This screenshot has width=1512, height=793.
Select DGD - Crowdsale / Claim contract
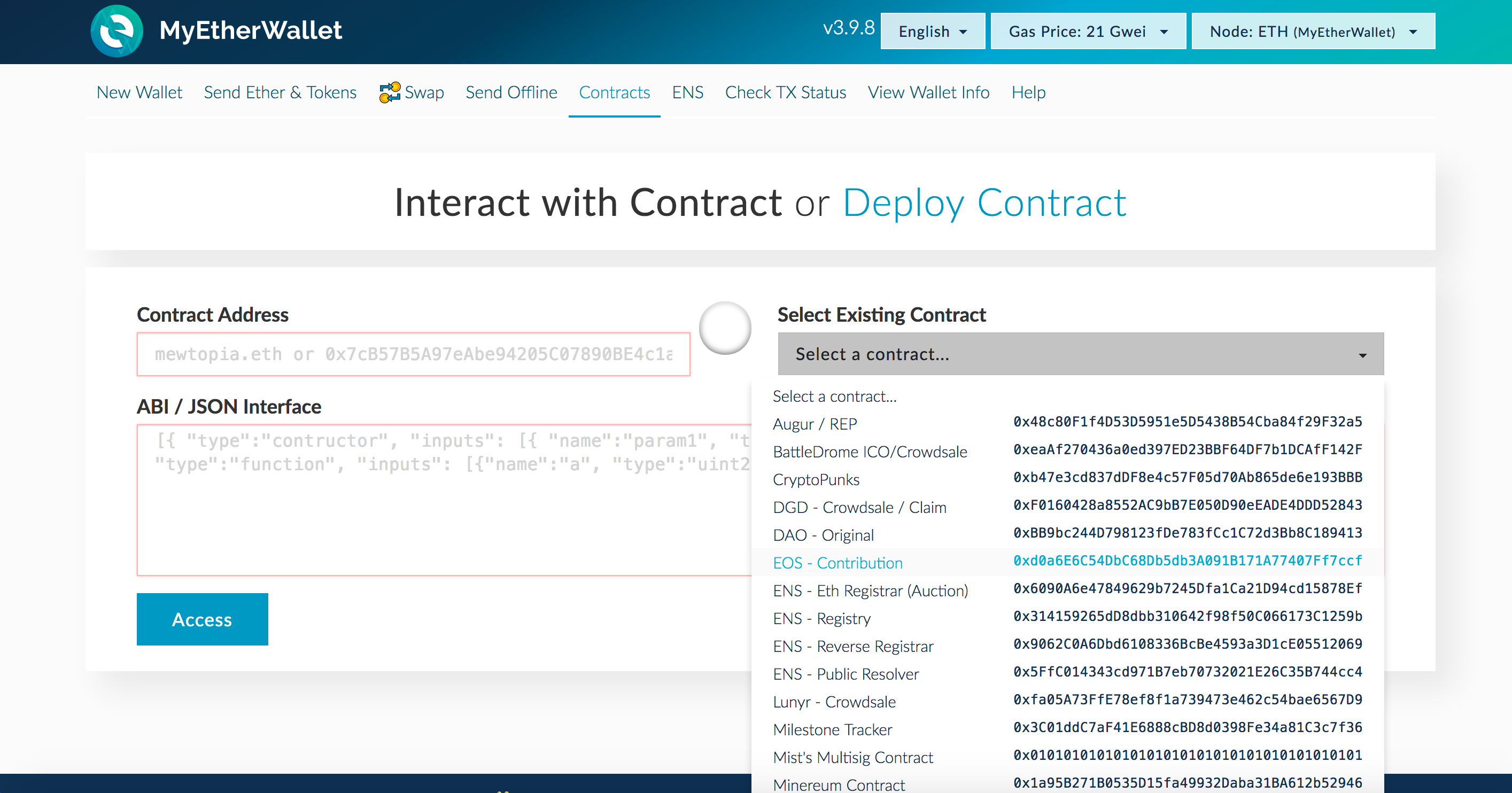click(1068, 507)
